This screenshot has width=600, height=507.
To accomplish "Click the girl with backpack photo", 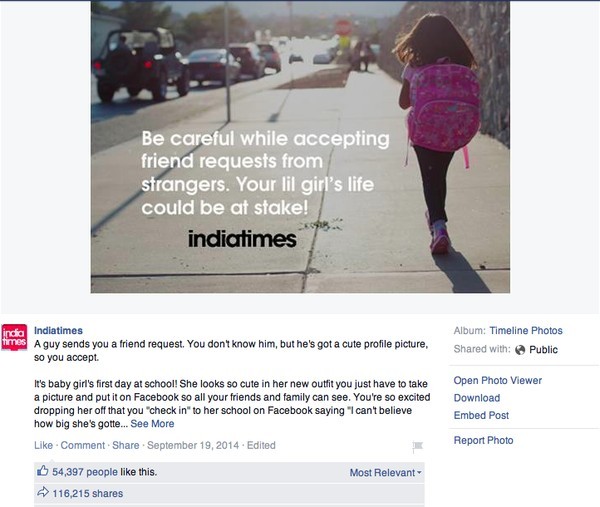I will (300, 147).
